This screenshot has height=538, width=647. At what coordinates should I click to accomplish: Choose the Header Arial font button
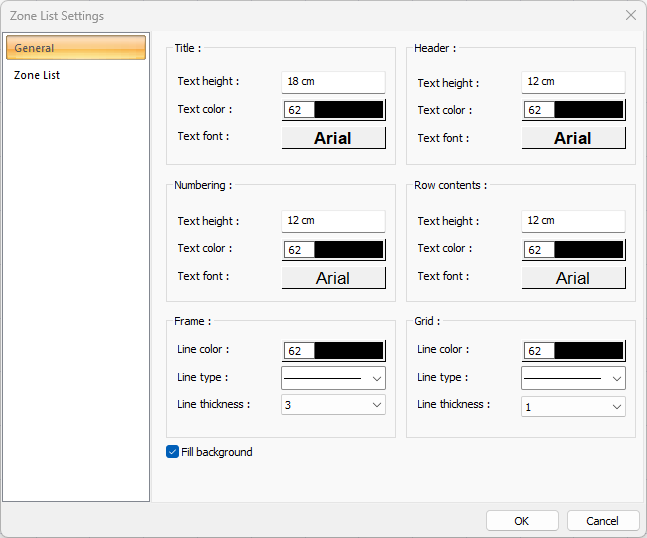tap(573, 138)
